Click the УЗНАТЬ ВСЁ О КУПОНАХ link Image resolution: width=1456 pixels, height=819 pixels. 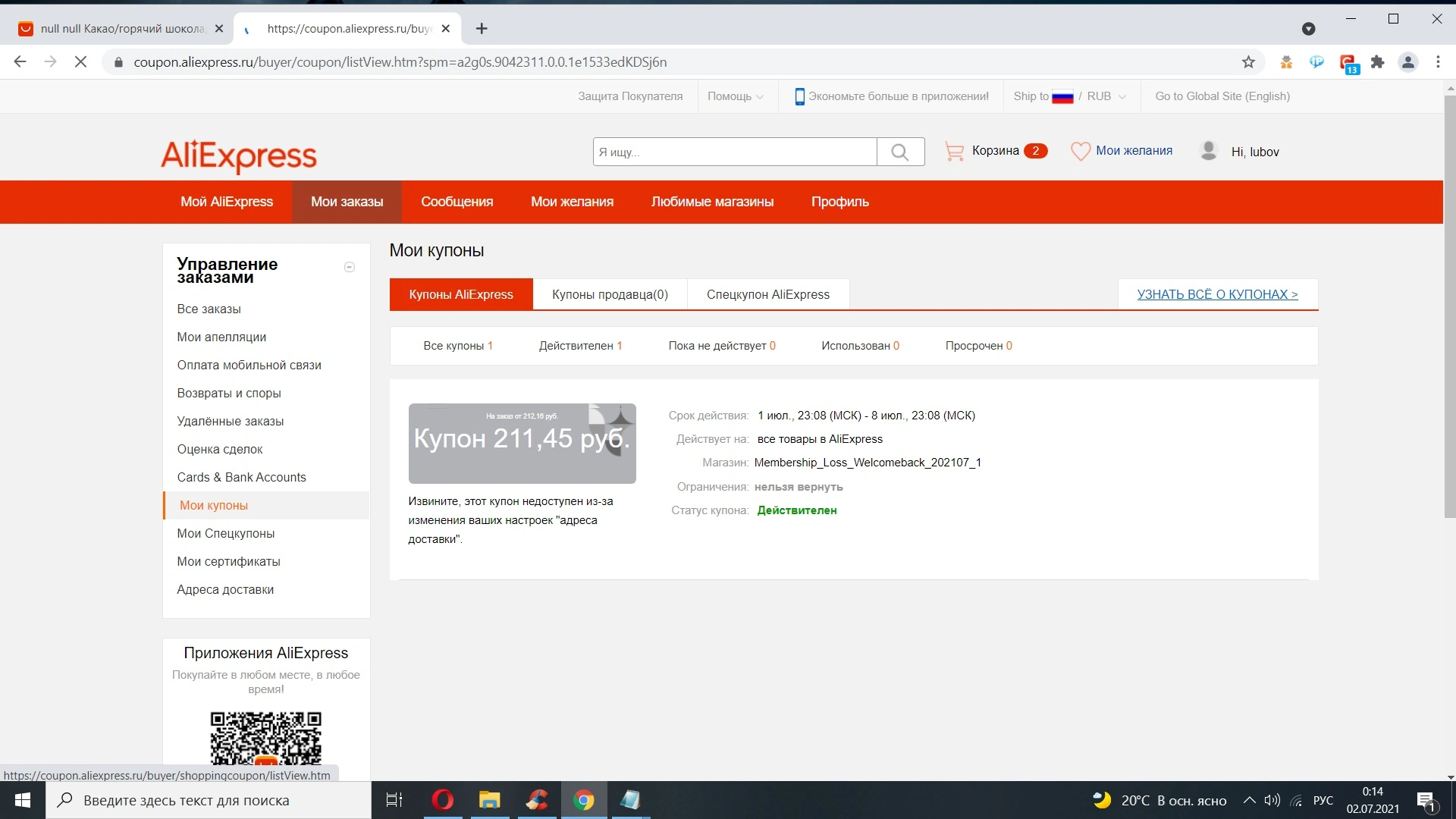pos(1217,294)
